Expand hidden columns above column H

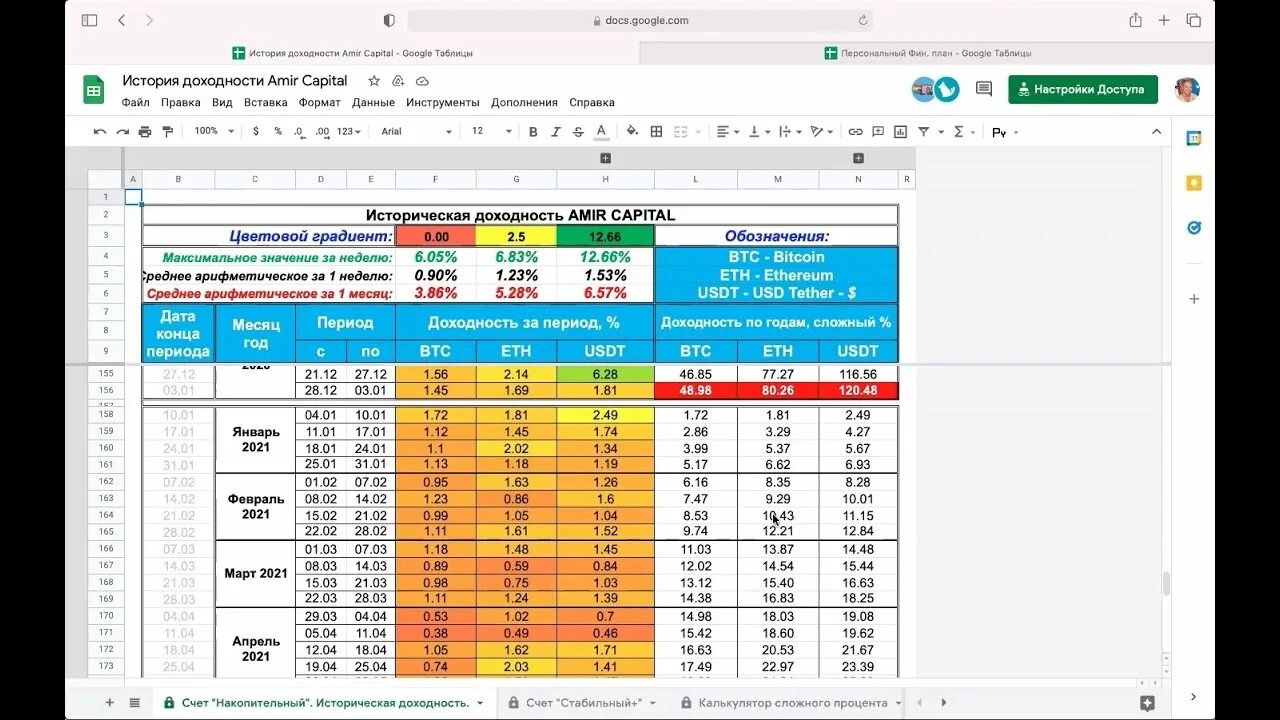(x=605, y=158)
